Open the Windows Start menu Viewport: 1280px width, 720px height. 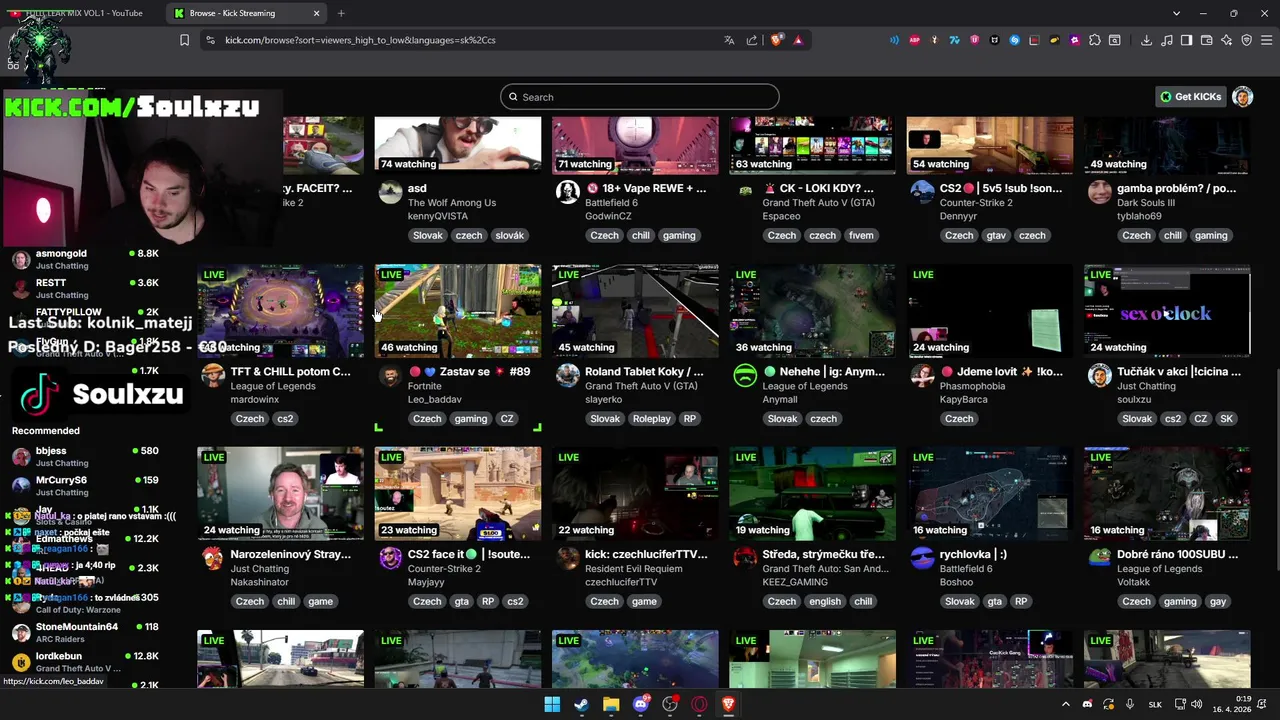(552, 704)
